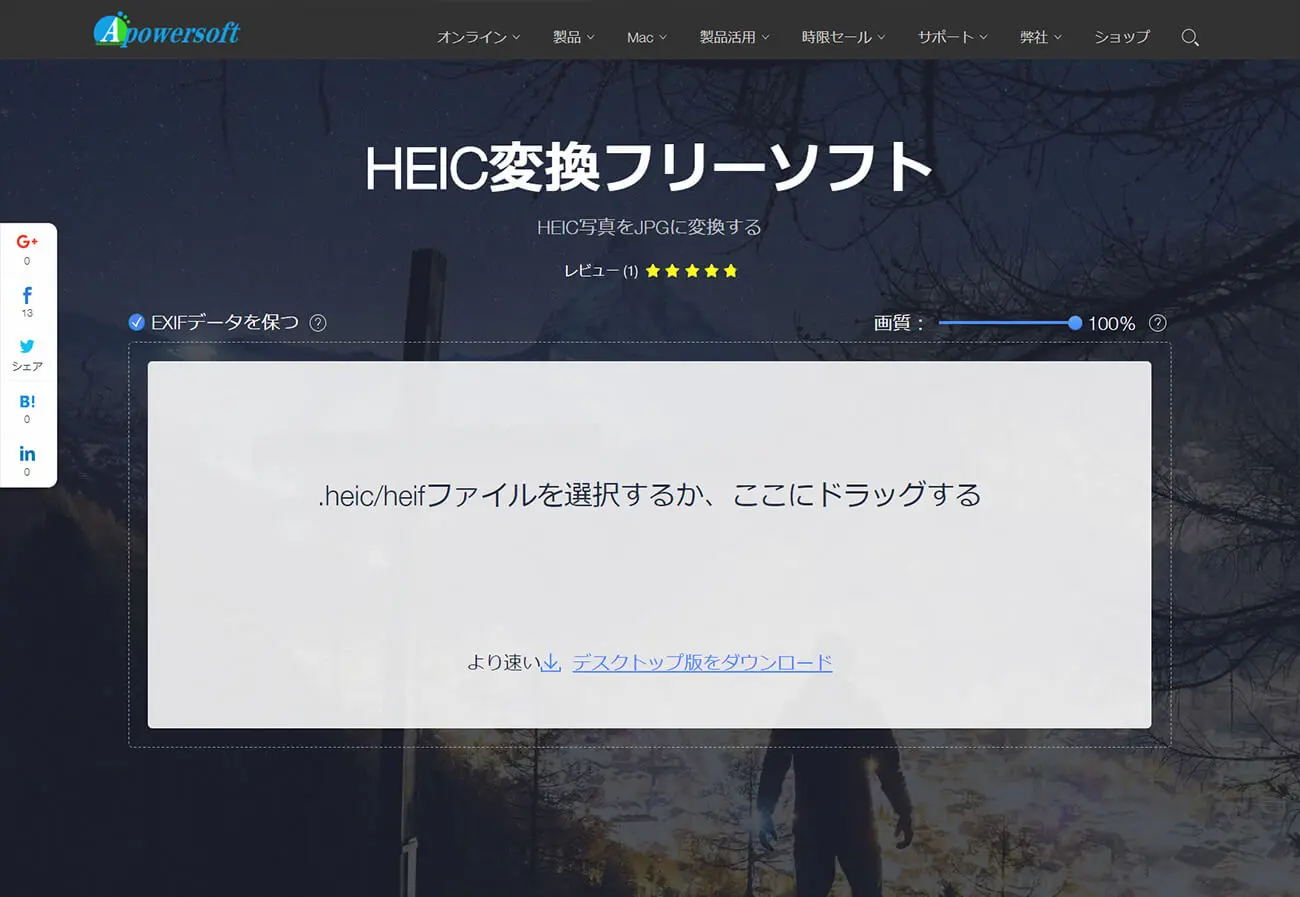Click the 画質 quality slider handle
The width and height of the screenshot is (1300, 897).
pos(1075,323)
